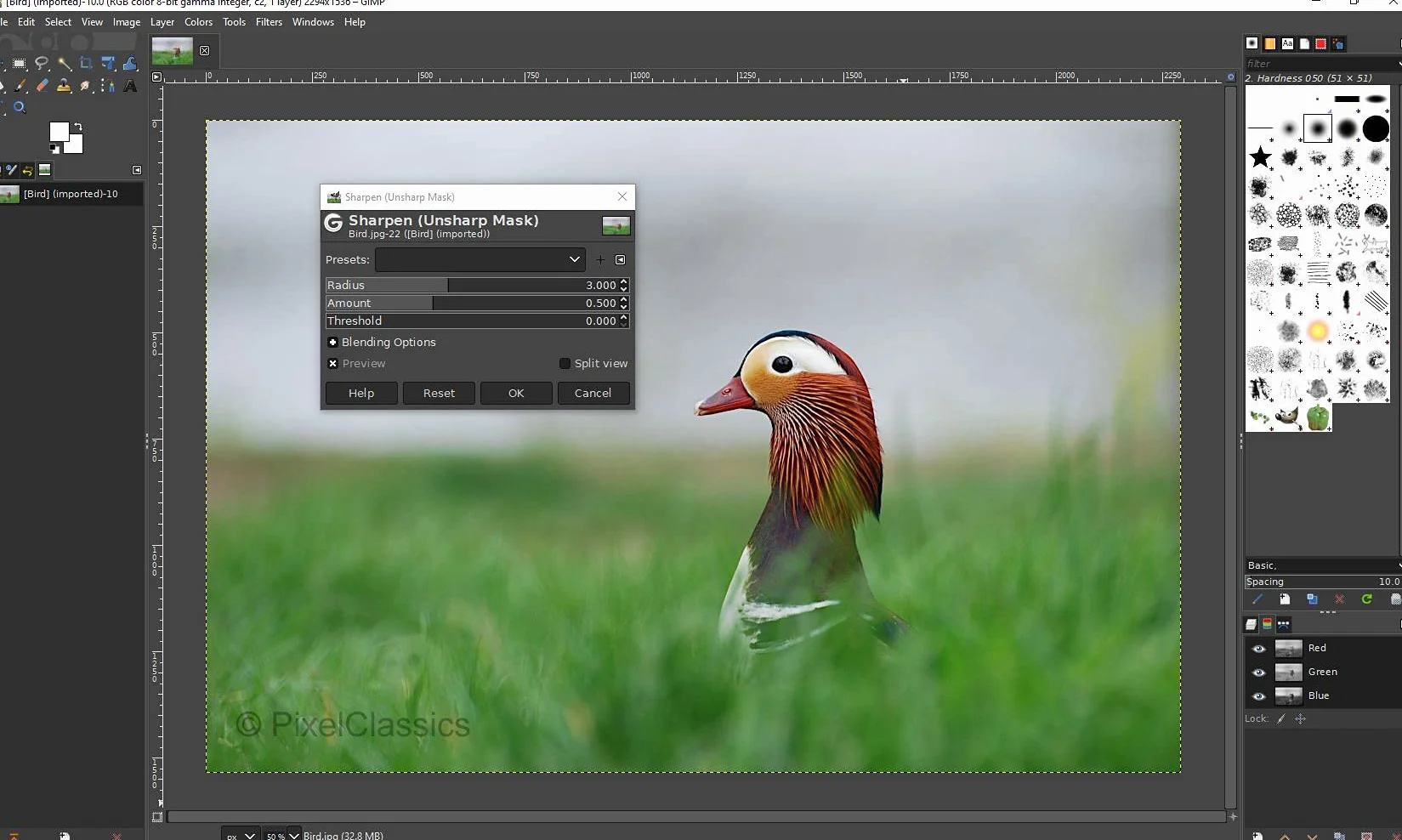Select the Crop tool
This screenshot has width=1402, height=840.
point(86,64)
